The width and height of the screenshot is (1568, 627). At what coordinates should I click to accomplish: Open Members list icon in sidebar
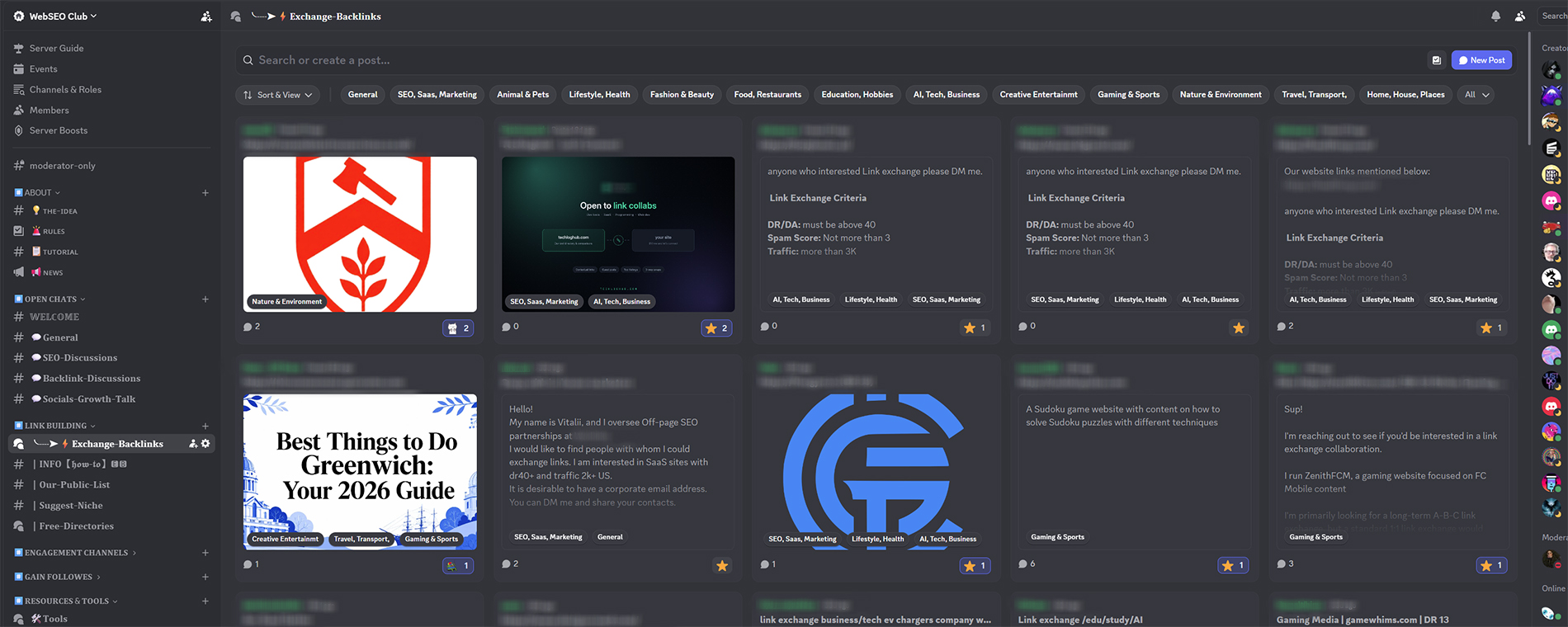[x=18, y=110]
